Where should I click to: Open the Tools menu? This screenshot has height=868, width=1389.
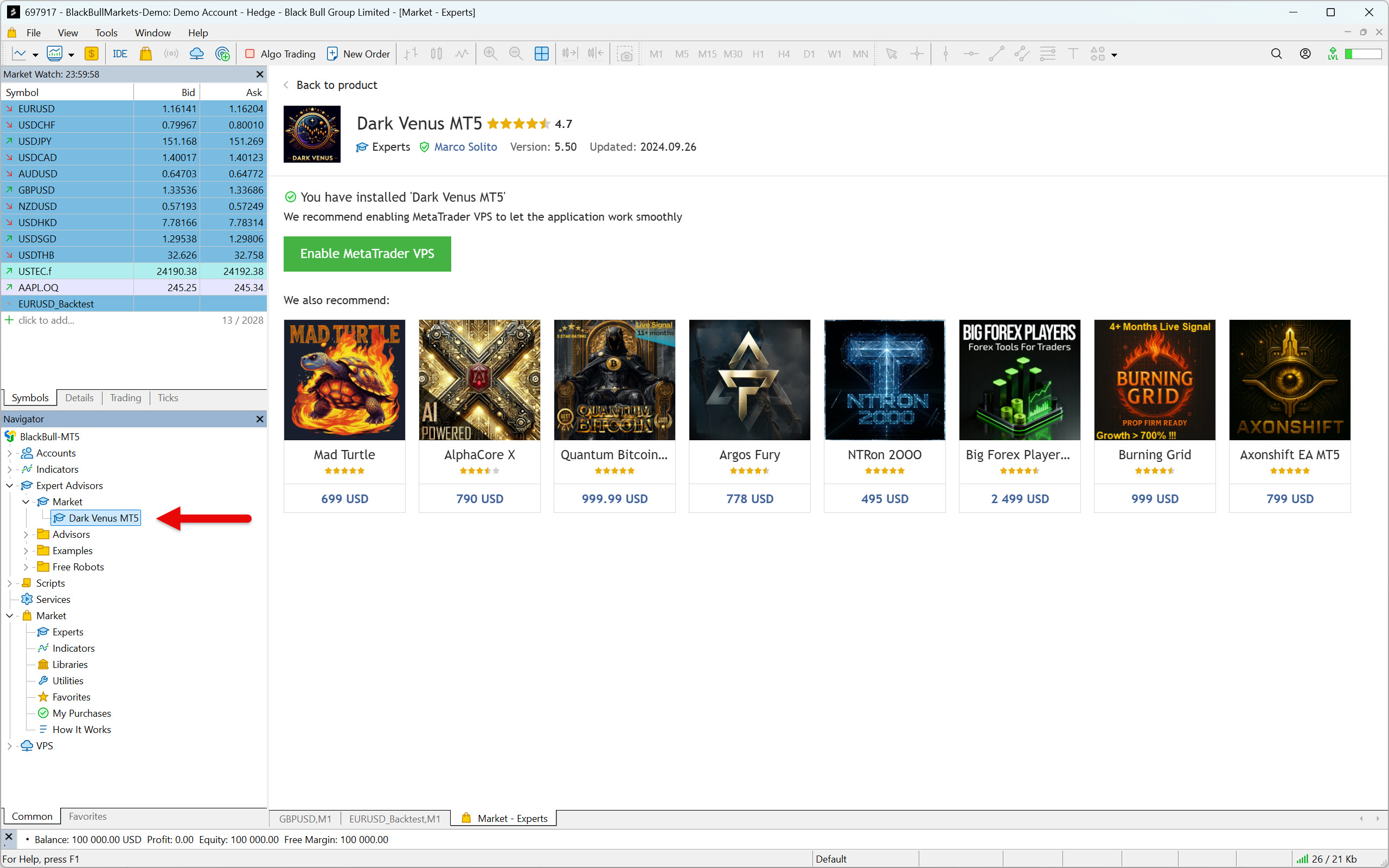(106, 33)
